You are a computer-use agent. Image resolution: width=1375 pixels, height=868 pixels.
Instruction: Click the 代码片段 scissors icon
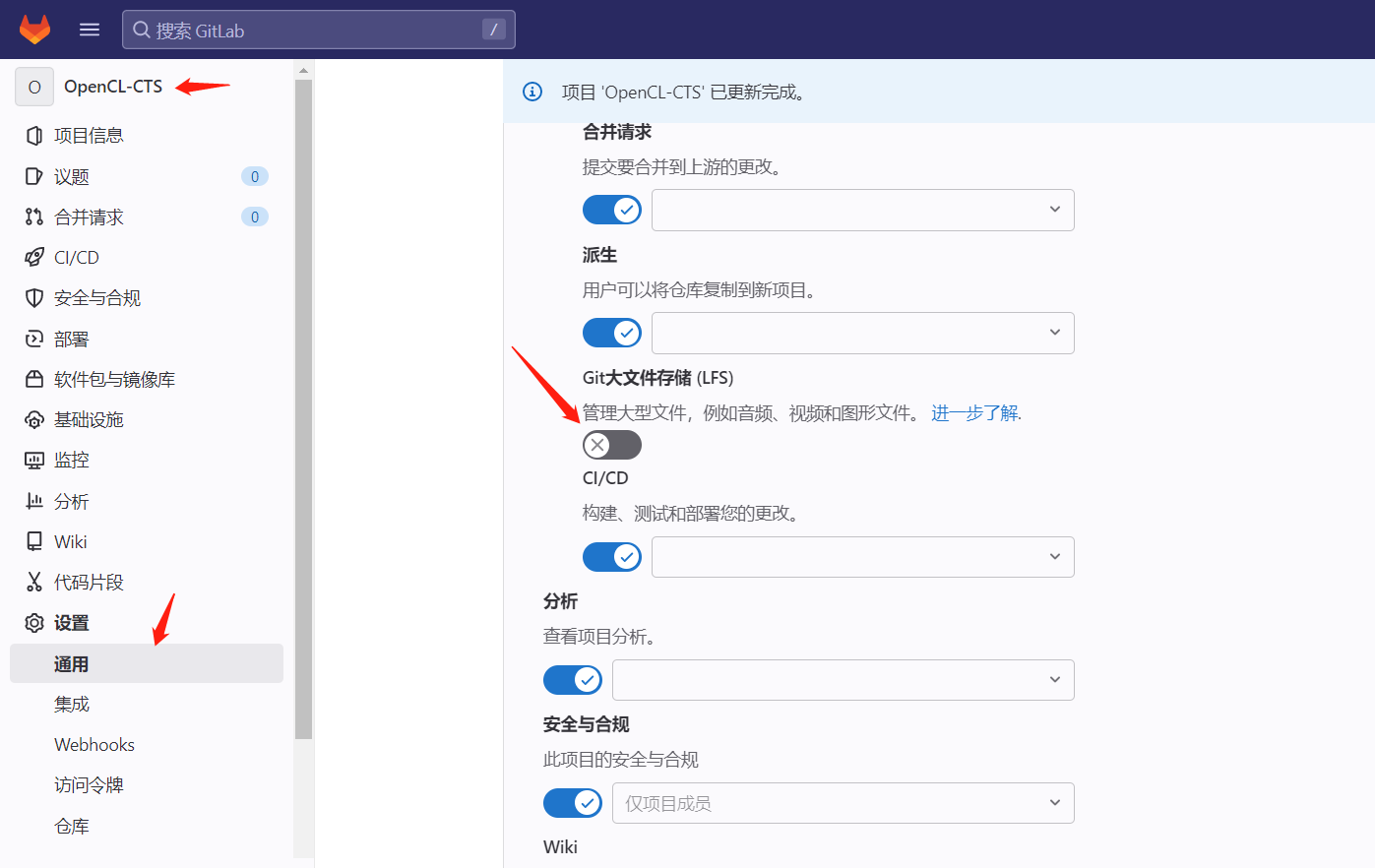pyautogui.click(x=34, y=582)
